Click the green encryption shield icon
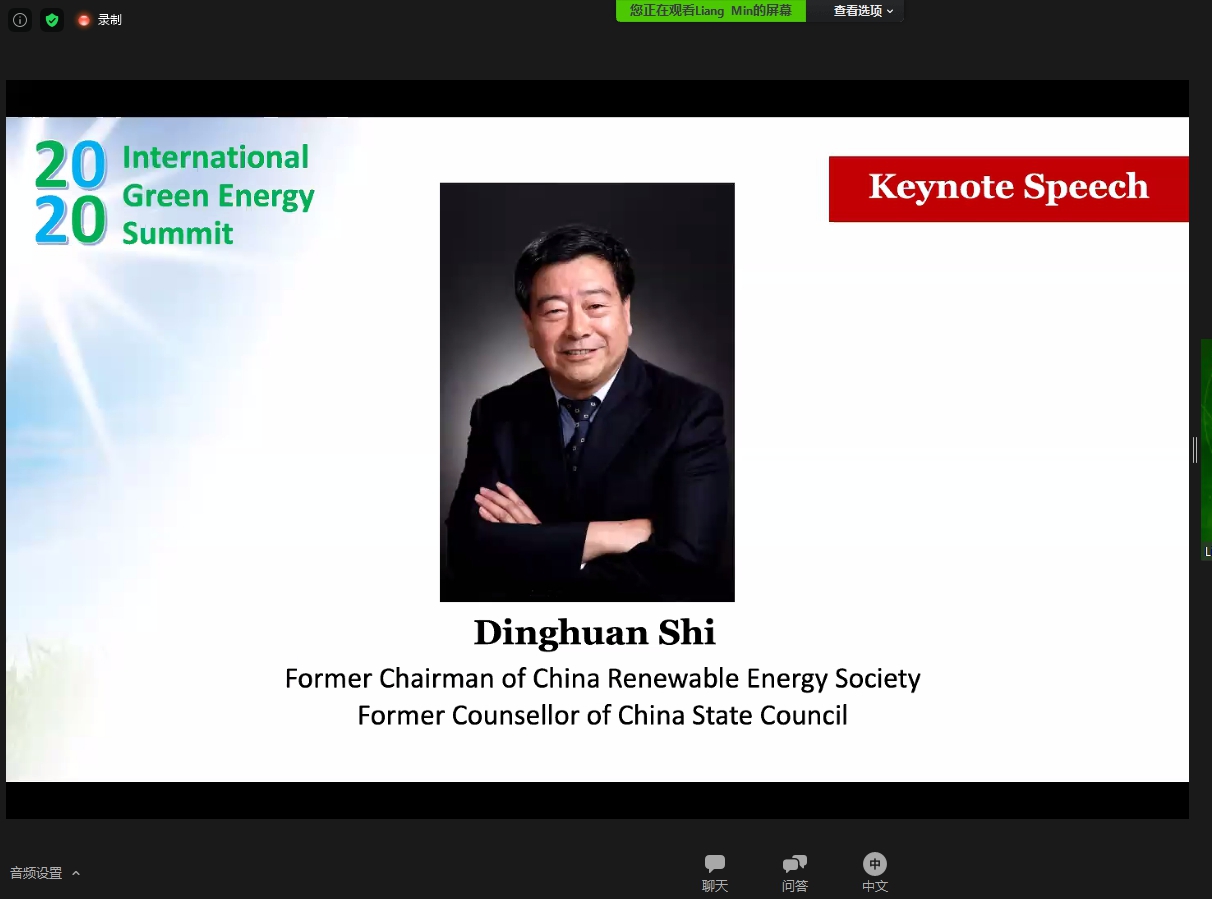The height and width of the screenshot is (899, 1212). coord(52,20)
